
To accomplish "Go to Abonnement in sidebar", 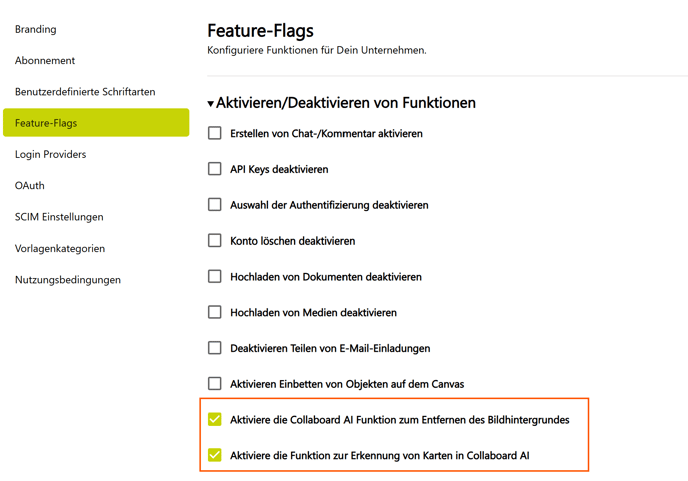I will click(45, 61).
